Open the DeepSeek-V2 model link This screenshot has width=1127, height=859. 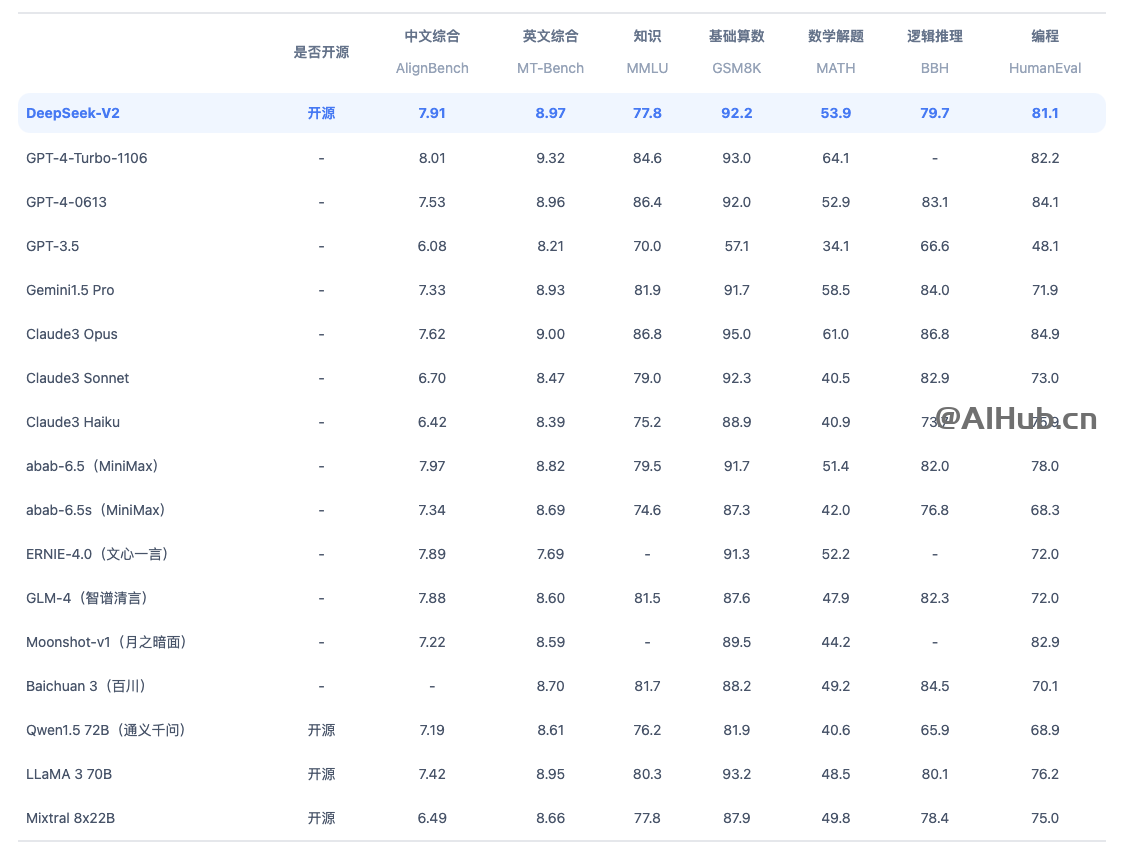tap(72, 113)
